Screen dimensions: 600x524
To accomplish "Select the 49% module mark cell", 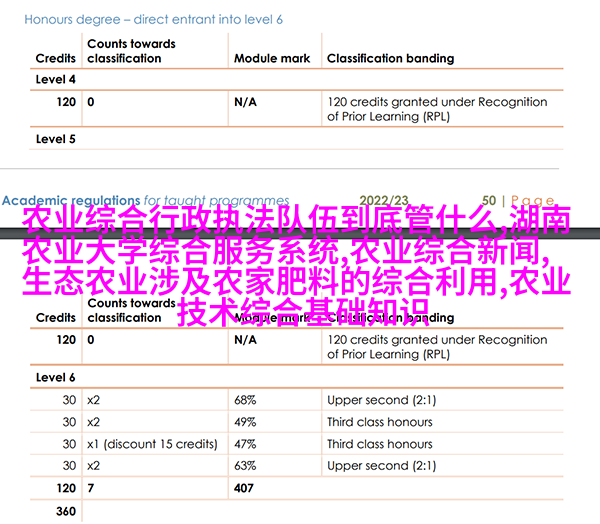I will point(245,422).
